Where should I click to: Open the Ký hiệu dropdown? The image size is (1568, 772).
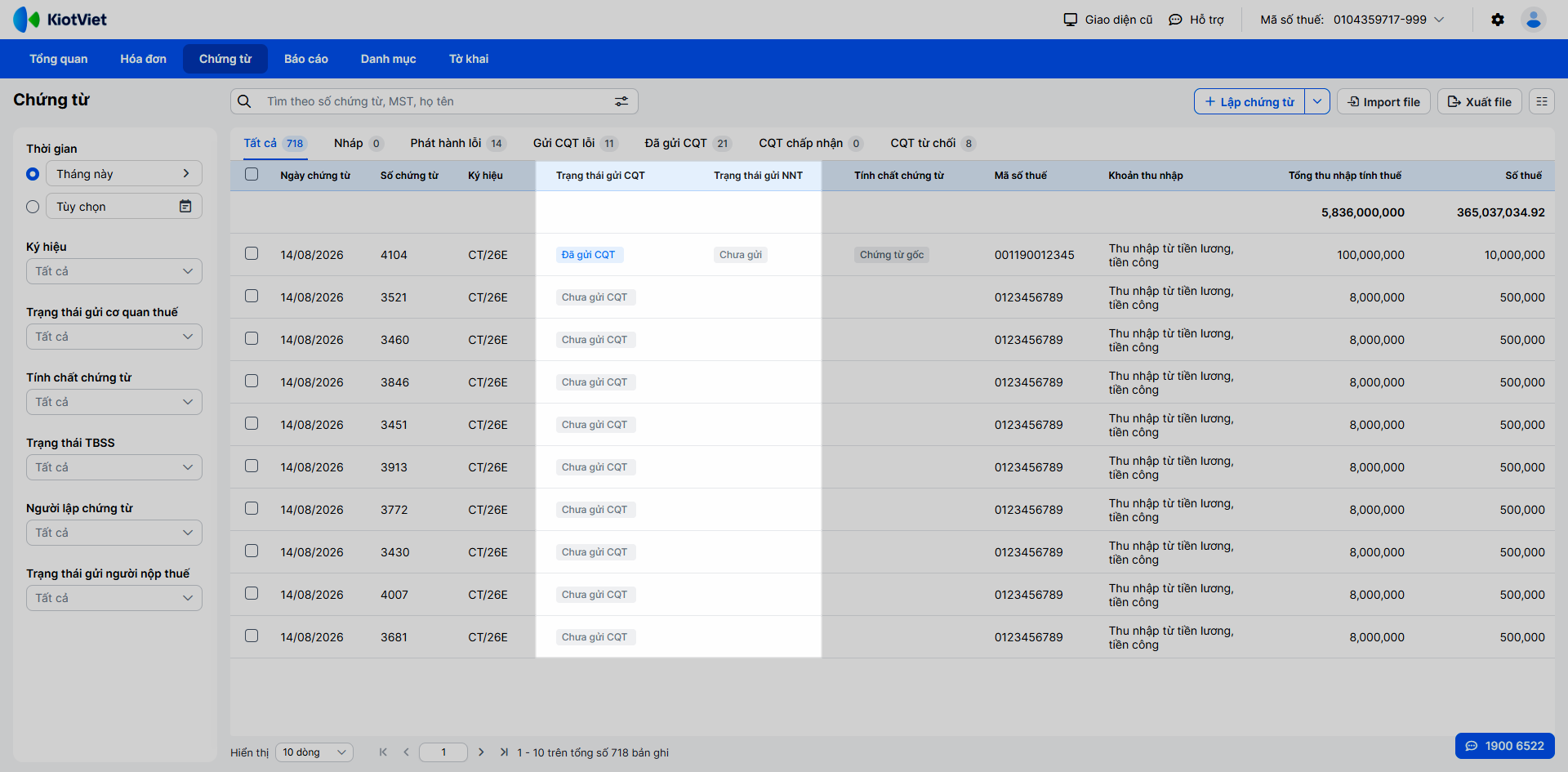pos(114,271)
